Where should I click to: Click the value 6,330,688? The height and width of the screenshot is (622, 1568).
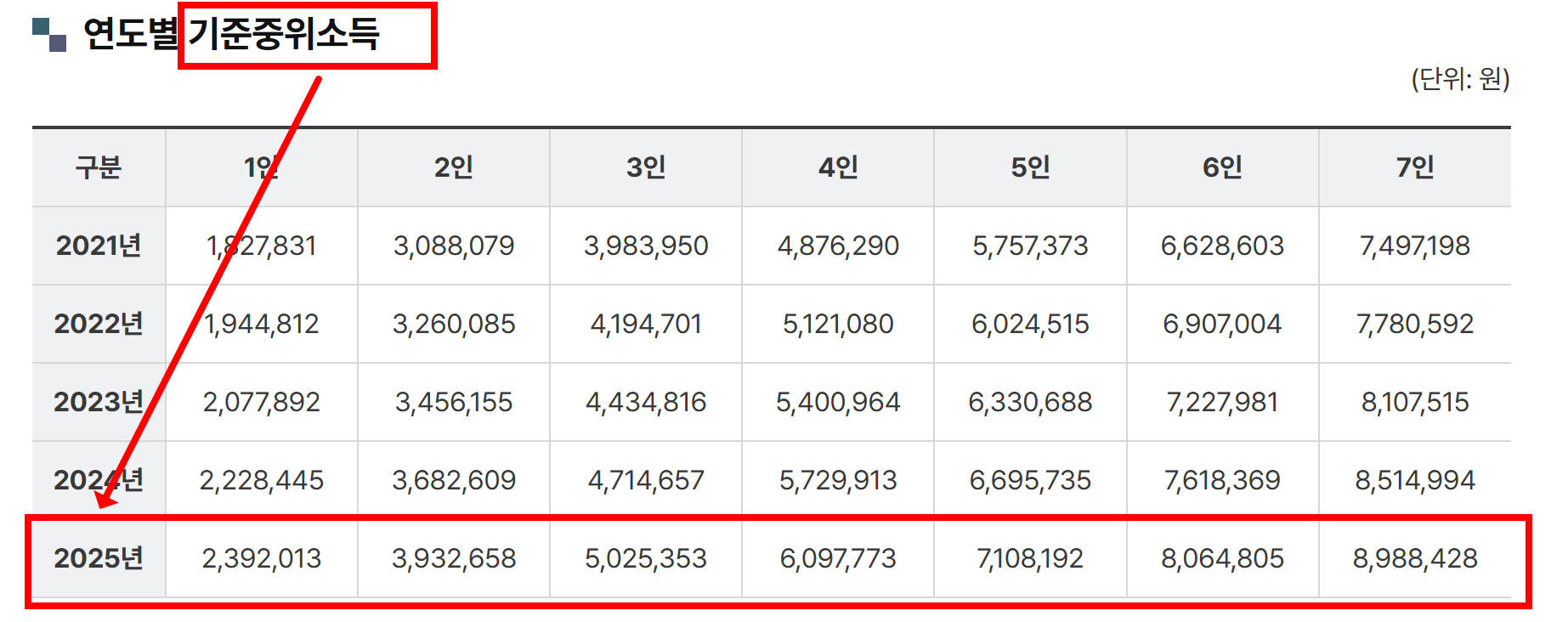coord(1030,402)
